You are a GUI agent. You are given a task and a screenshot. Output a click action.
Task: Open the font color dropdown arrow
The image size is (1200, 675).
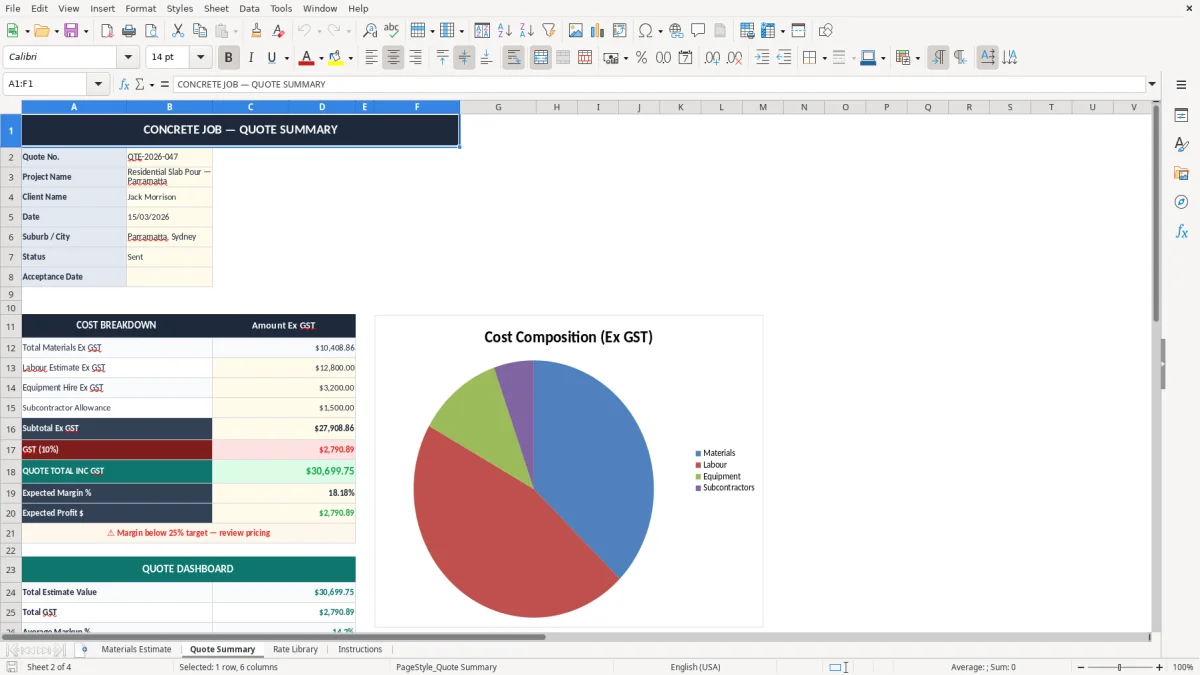[x=321, y=58]
